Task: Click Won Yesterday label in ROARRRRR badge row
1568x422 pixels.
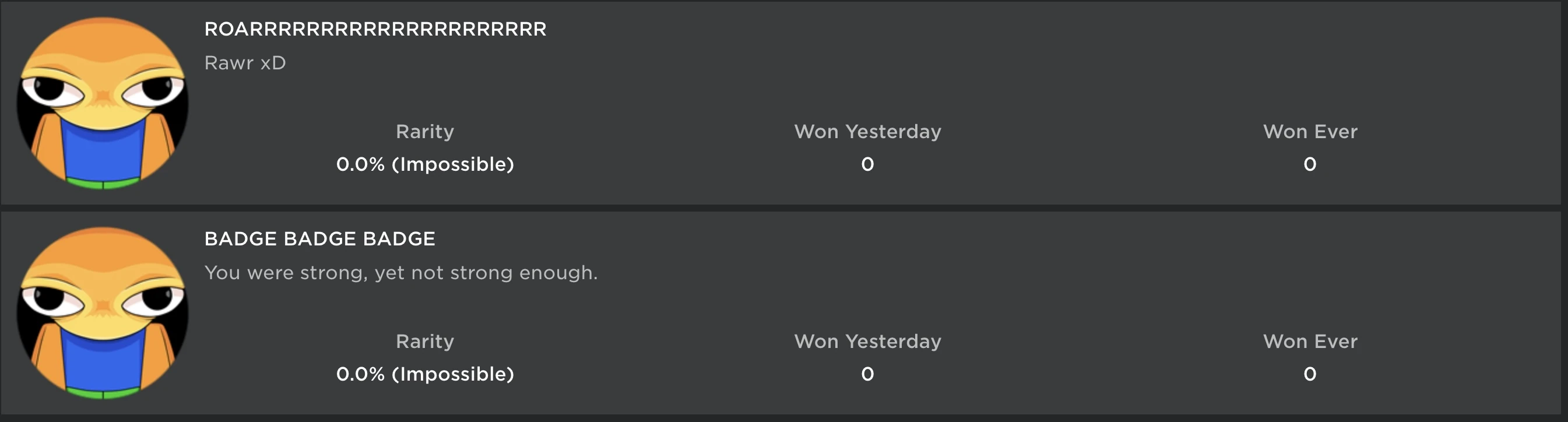Action: pyautogui.click(x=867, y=132)
